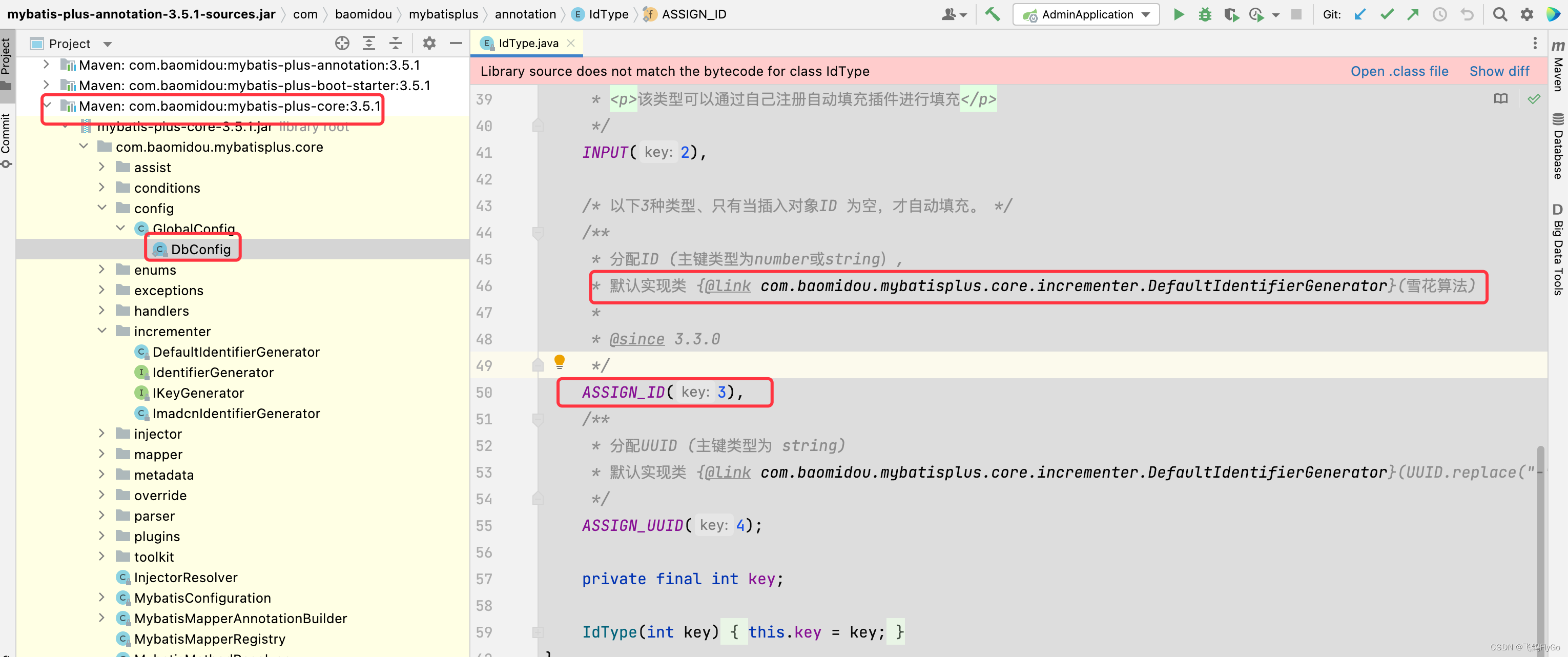Image resolution: width=1568 pixels, height=657 pixels.
Task: Select DefaultIdentifierGenerator class in tree
Action: [x=236, y=352]
